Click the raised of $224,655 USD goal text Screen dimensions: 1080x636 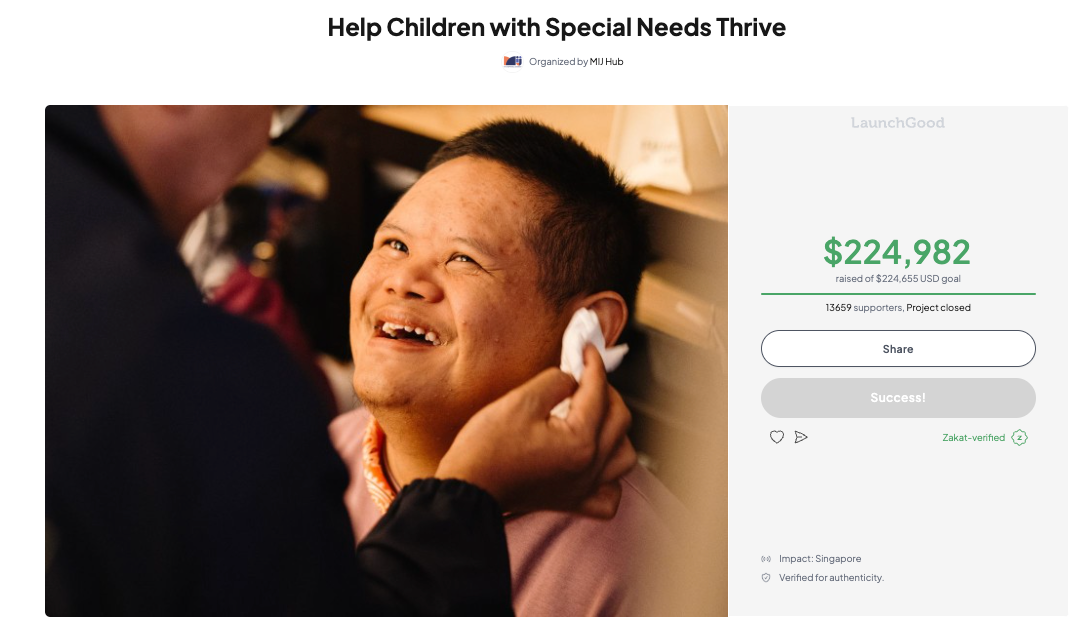pos(897,278)
